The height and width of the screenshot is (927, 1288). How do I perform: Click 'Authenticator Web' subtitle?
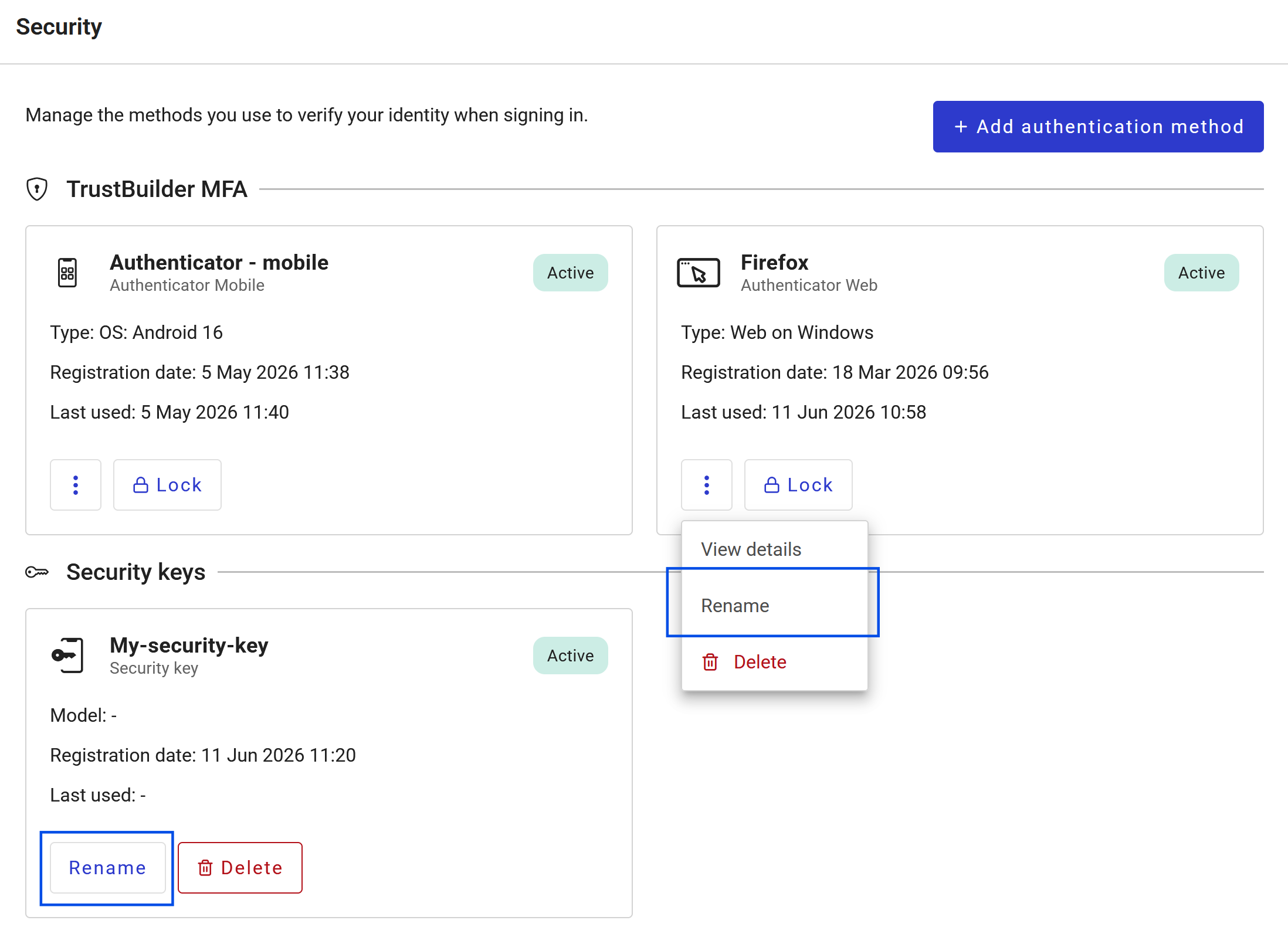809,285
